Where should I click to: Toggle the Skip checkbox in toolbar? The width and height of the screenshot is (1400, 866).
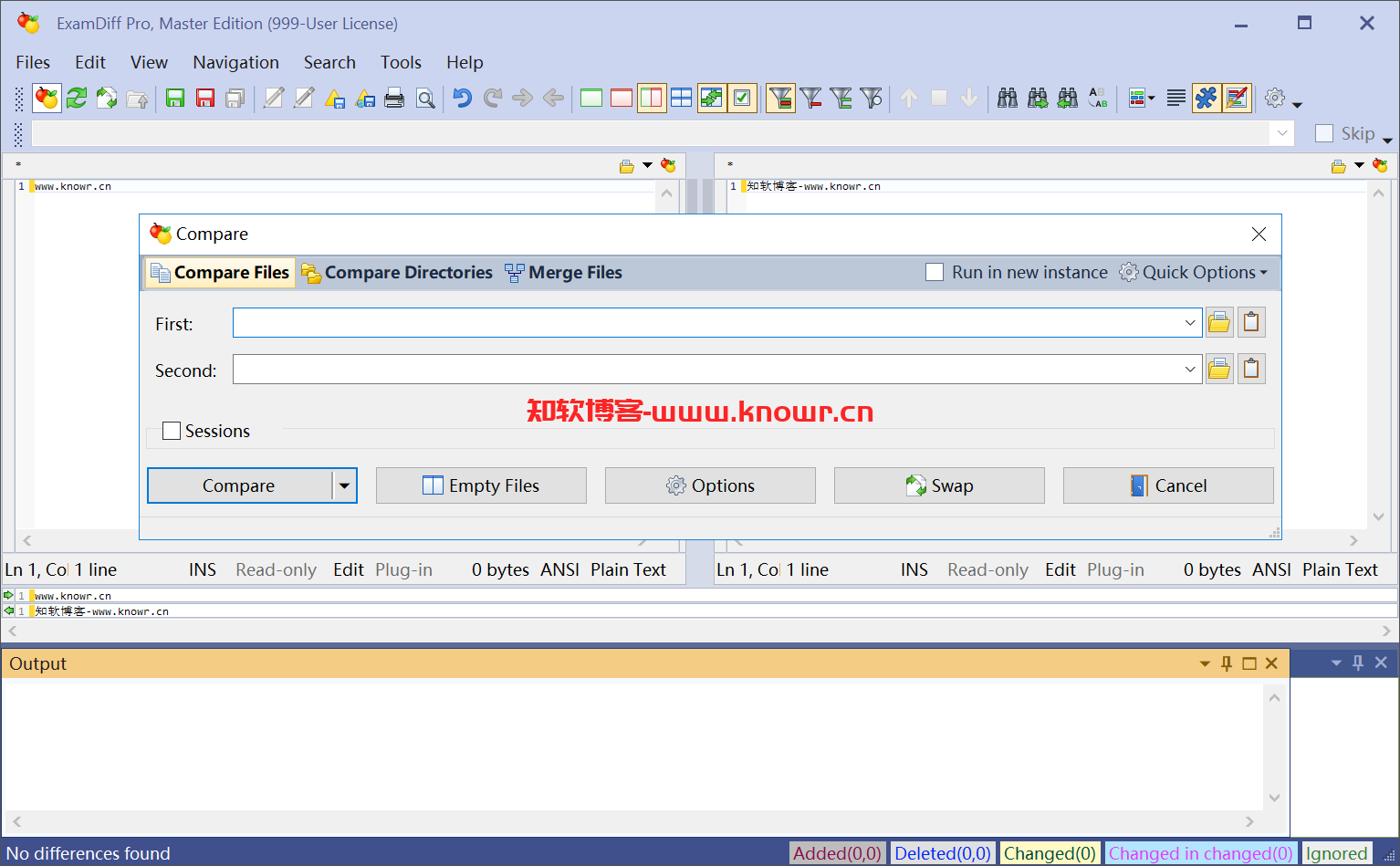[x=1324, y=133]
